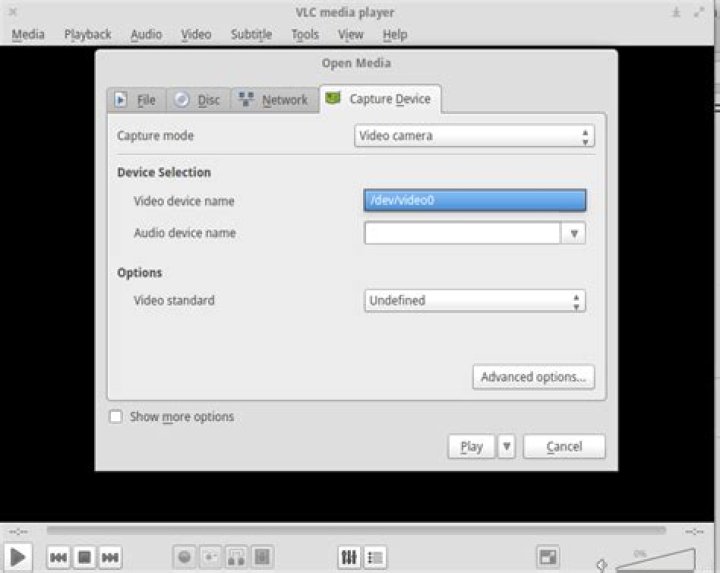Click the main Play button in the bottom toolbar
720x573 pixels.
17,557
